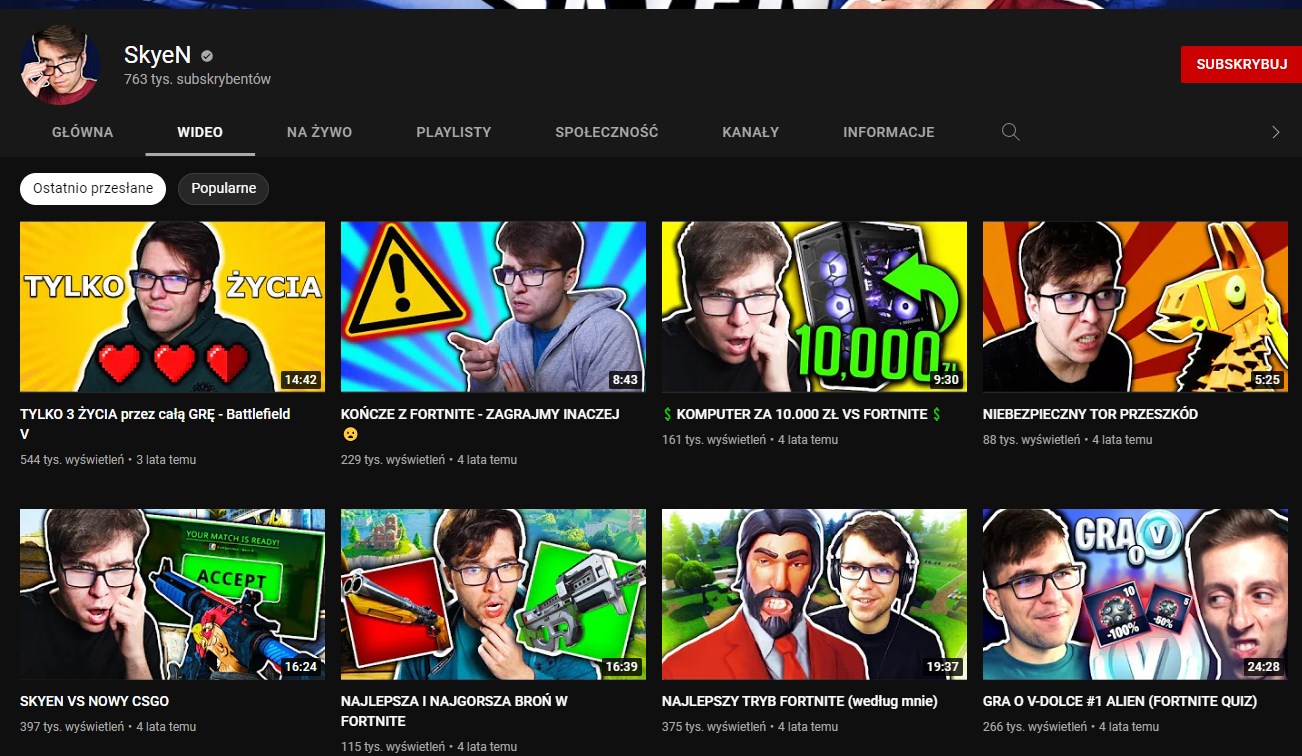Screen dimensions: 1302x756
Task: Subscribe with the SUBSKRYBUJ button
Action: (x=1241, y=64)
